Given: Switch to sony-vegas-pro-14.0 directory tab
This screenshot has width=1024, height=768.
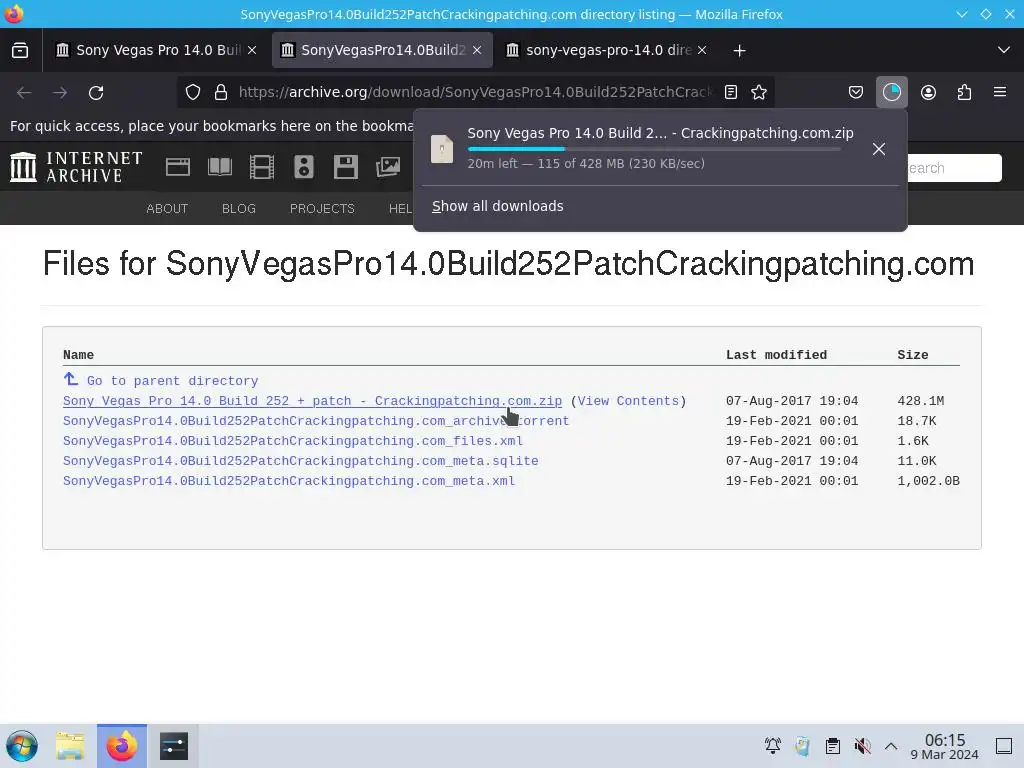Looking at the screenshot, I should (x=608, y=50).
